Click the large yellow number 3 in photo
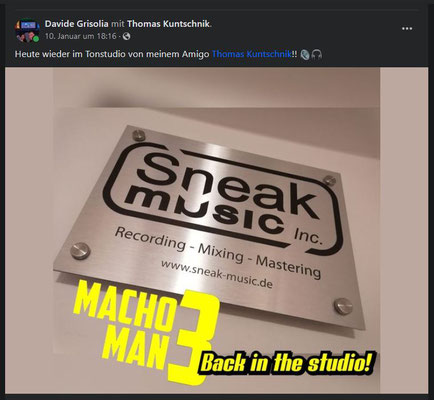This screenshot has height=400, width=434. point(195,337)
